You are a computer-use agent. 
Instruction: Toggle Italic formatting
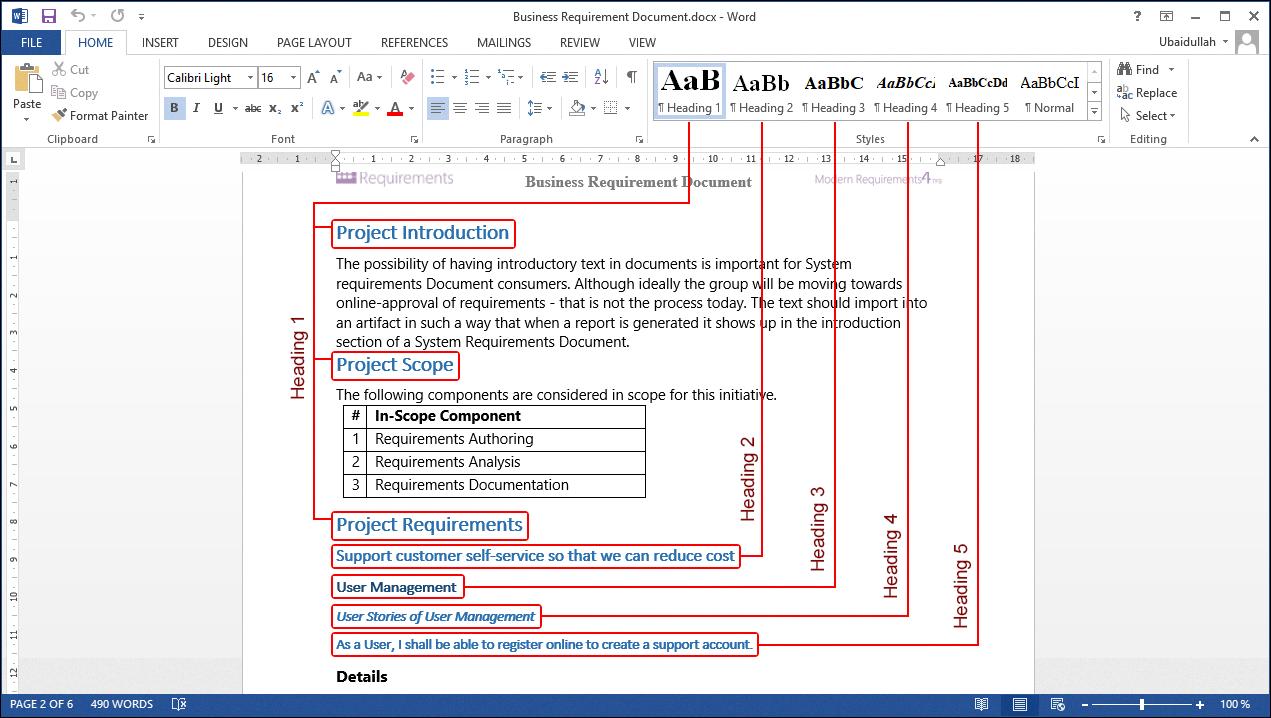(196, 108)
